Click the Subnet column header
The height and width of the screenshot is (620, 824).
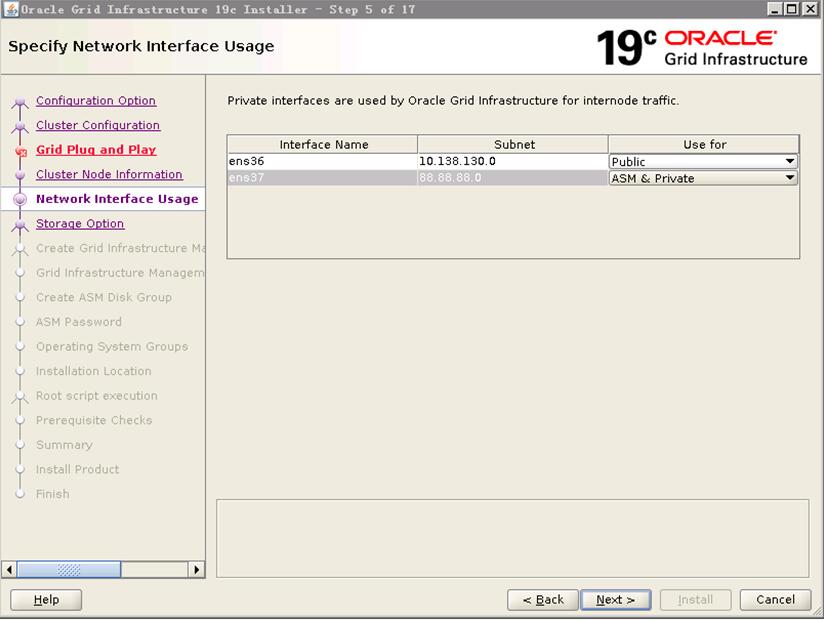click(x=513, y=144)
